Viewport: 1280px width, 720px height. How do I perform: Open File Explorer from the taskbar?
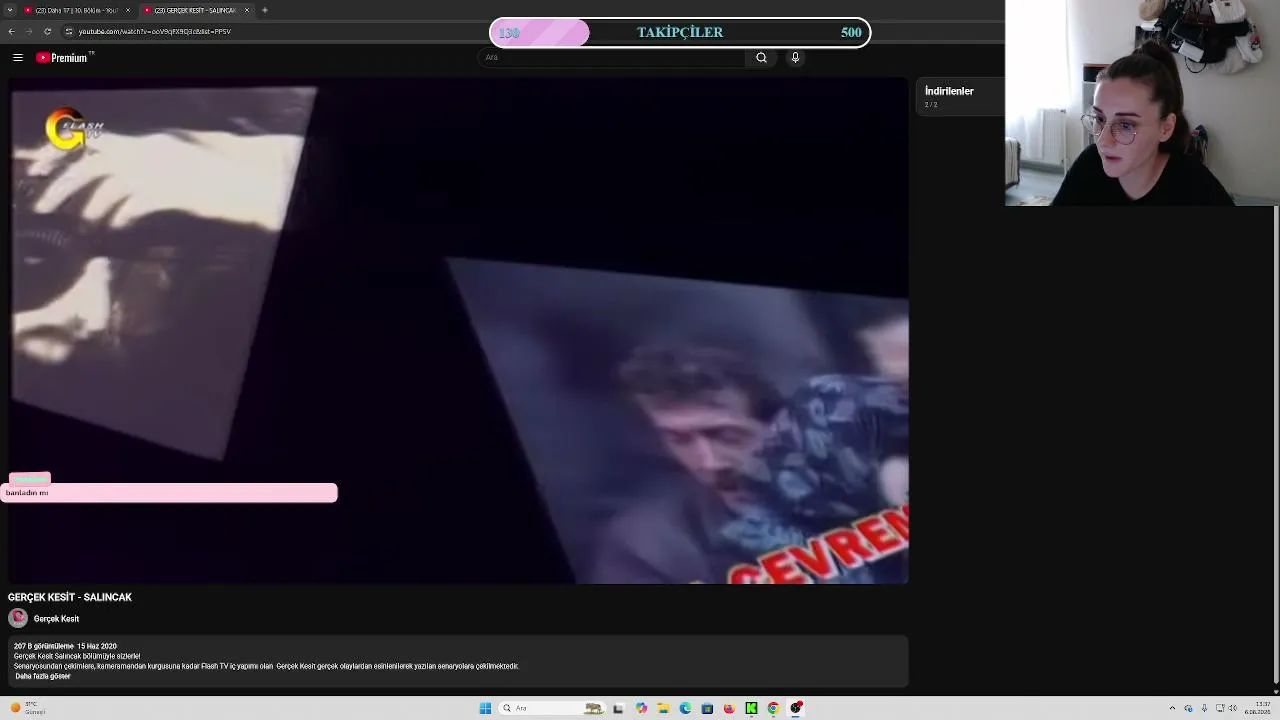point(663,708)
